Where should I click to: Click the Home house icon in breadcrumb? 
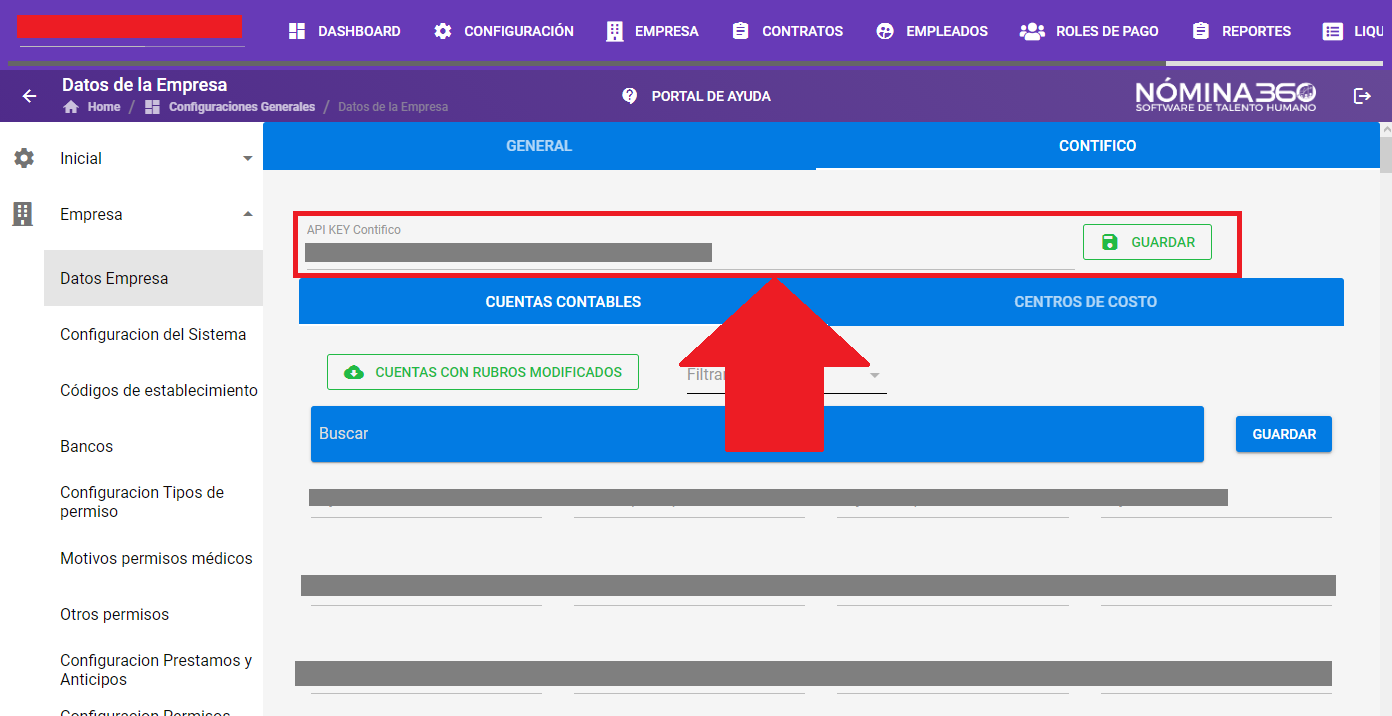click(x=71, y=107)
